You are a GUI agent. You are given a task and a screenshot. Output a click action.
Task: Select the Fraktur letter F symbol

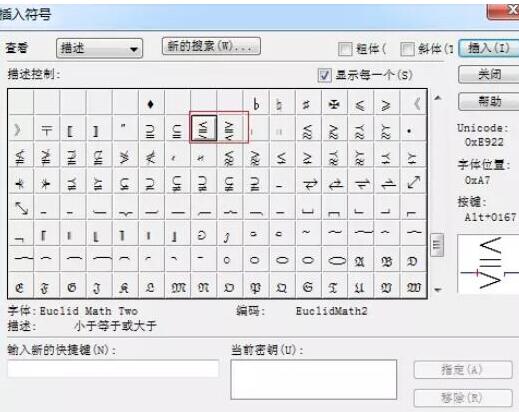(45, 287)
